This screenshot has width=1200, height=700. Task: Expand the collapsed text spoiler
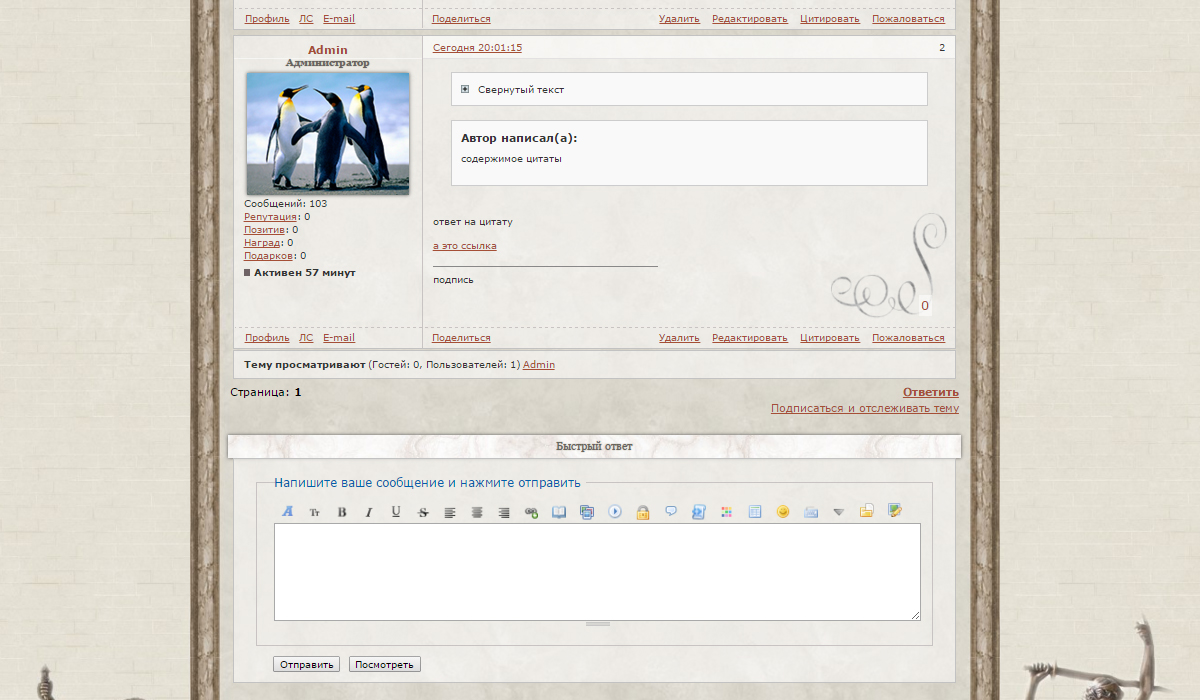[x=465, y=89]
